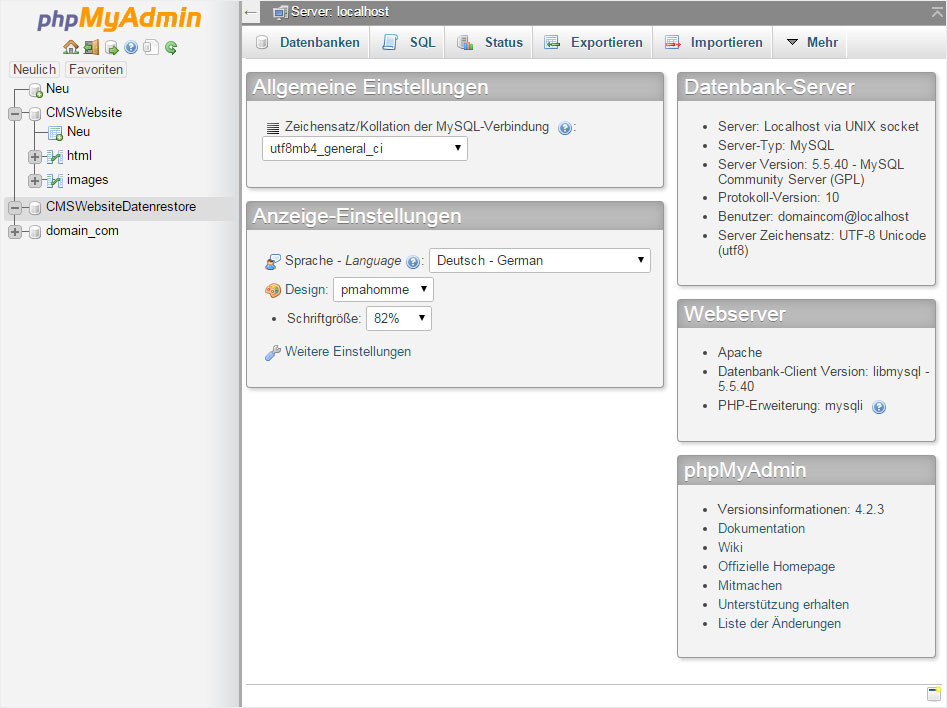This screenshot has width=947, height=708.
Task: Click help icon next to PHP-Erweiterung mysqli
Action: (x=879, y=407)
